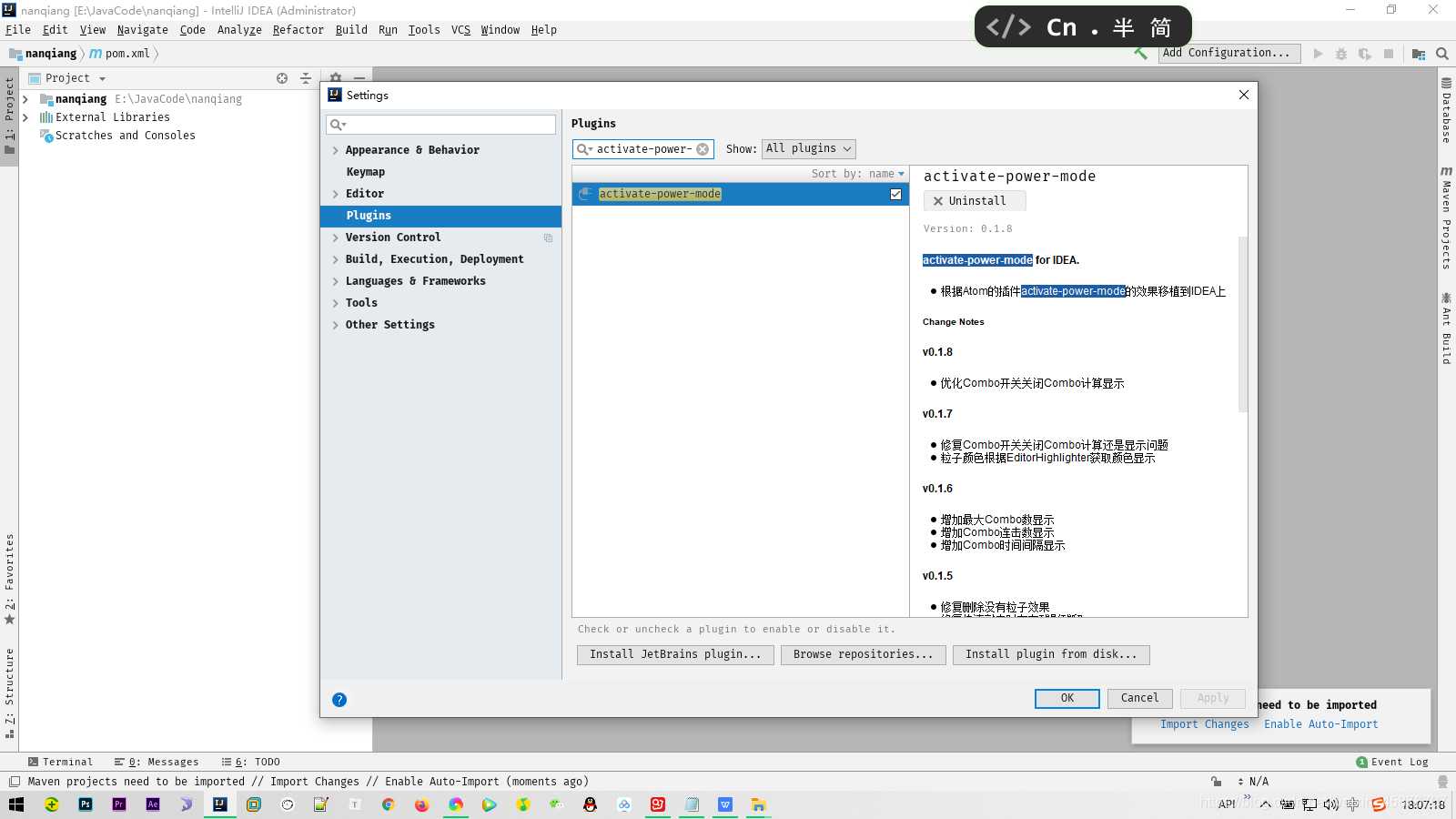Expand Build, Execution, Deployment node
Screen dimensions: 1456x819
point(336,260)
